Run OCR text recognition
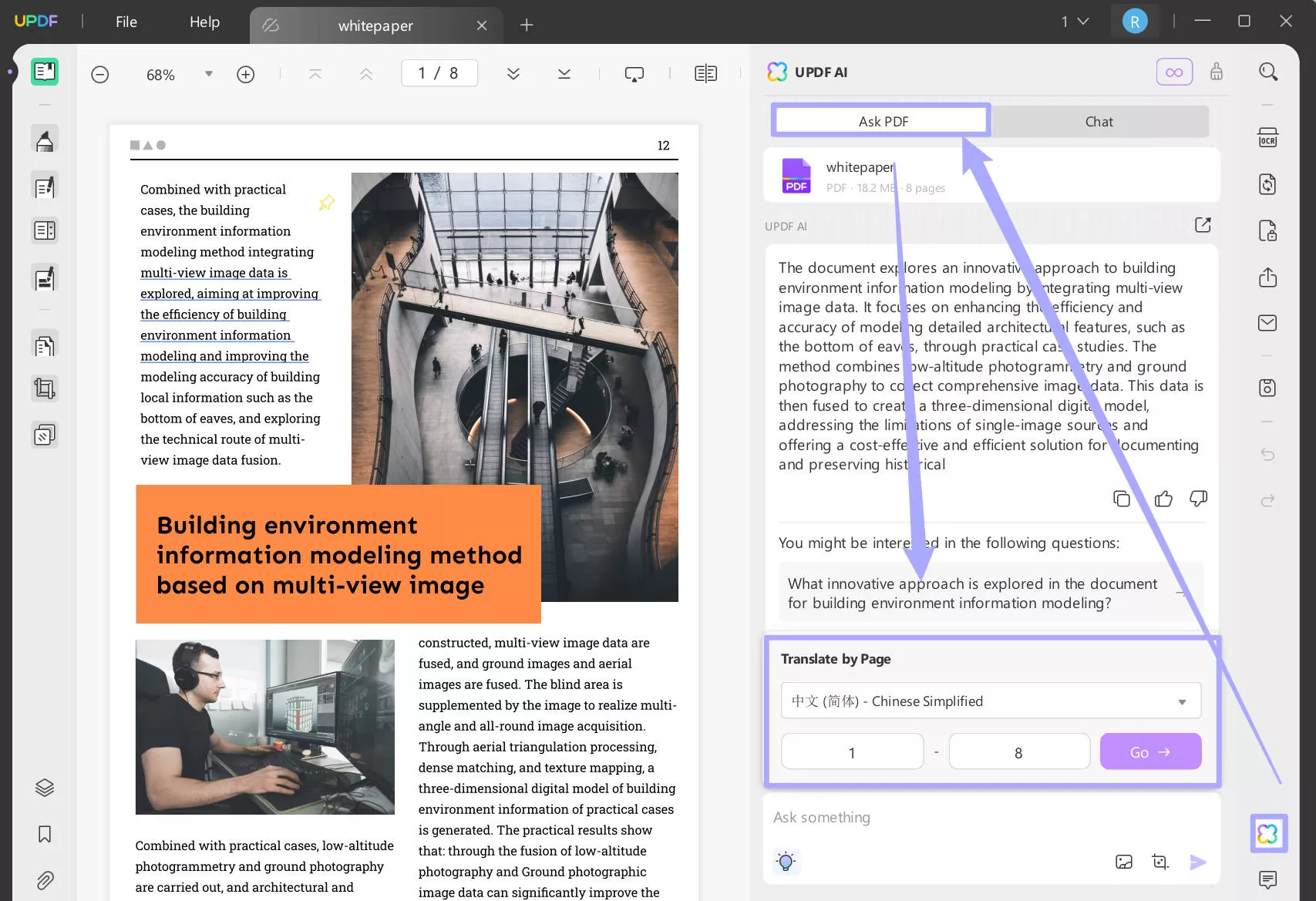1316x901 pixels. [1268, 138]
